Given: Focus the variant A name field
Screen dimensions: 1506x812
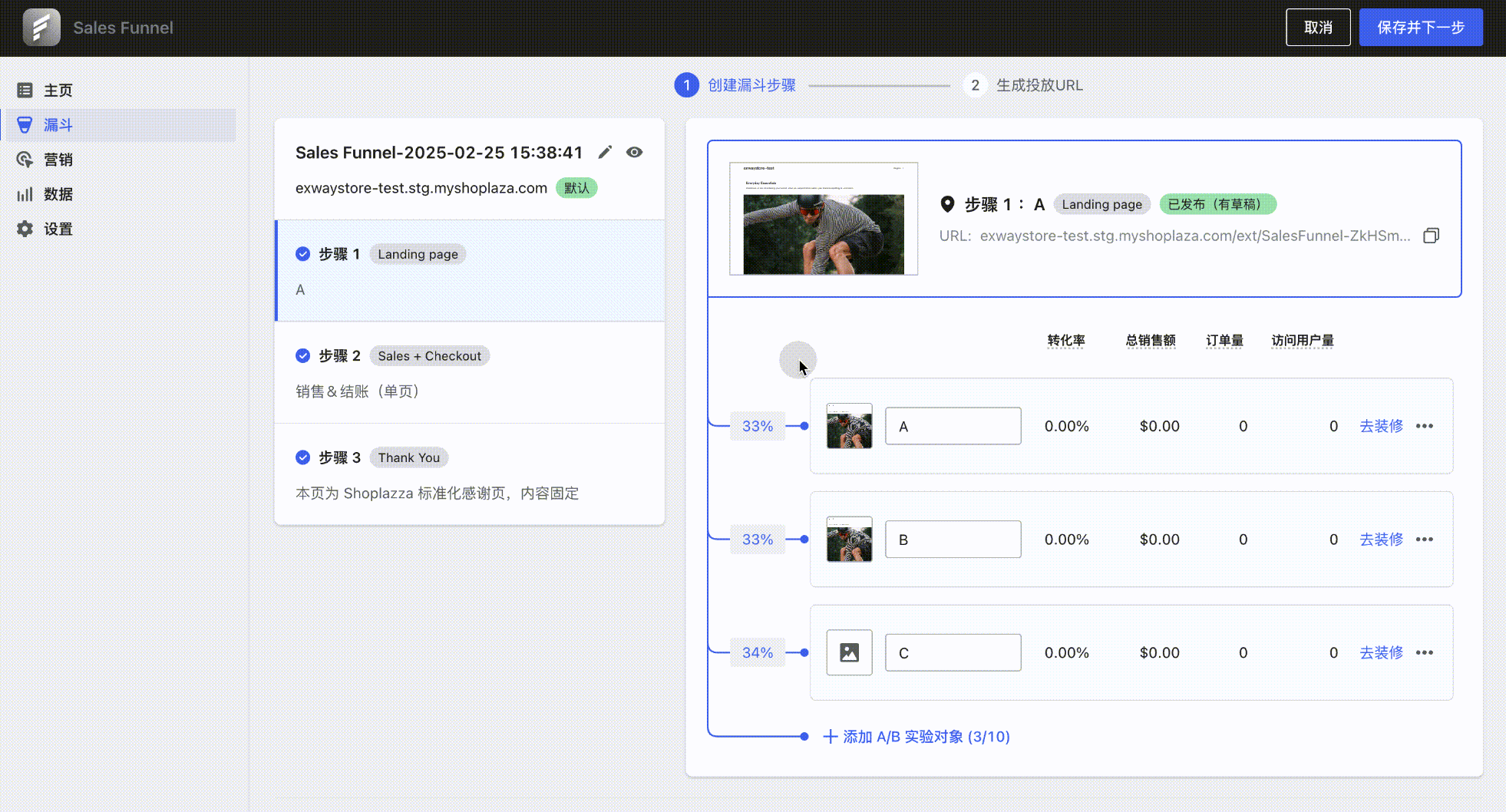Looking at the screenshot, I should click(x=953, y=426).
